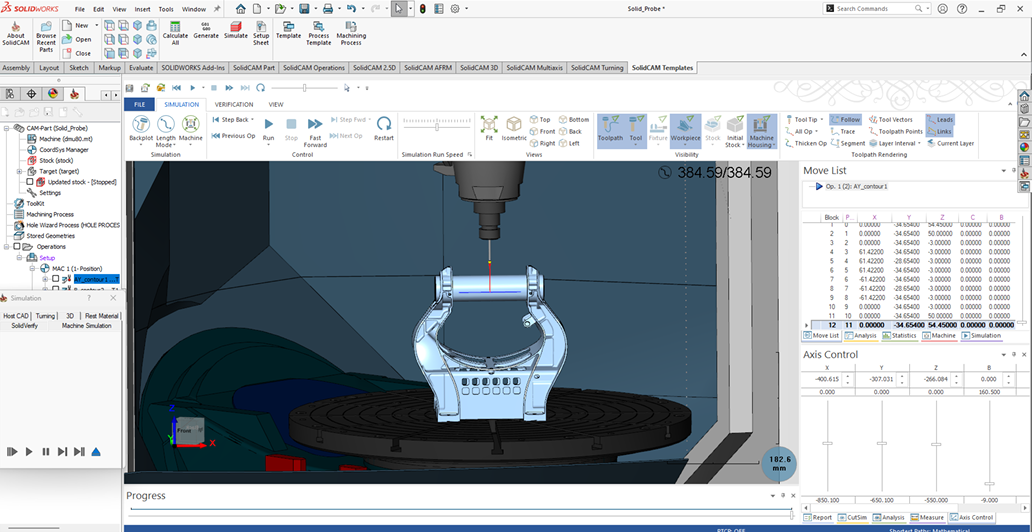Collapse the CAM-Part (Solid_Probe) node
The image size is (1032, 532).
7,128
